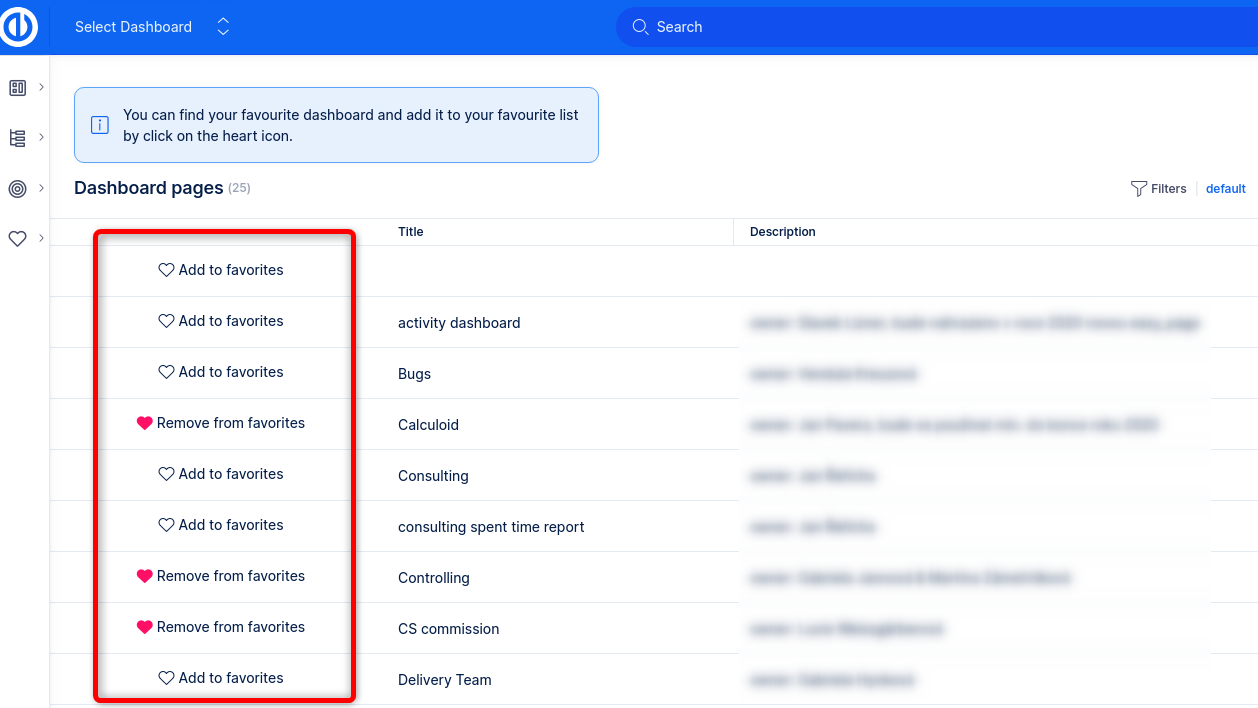Add activity dashboard to favorites
Screen dimensions: 1258x708
[x=221, y=321]
